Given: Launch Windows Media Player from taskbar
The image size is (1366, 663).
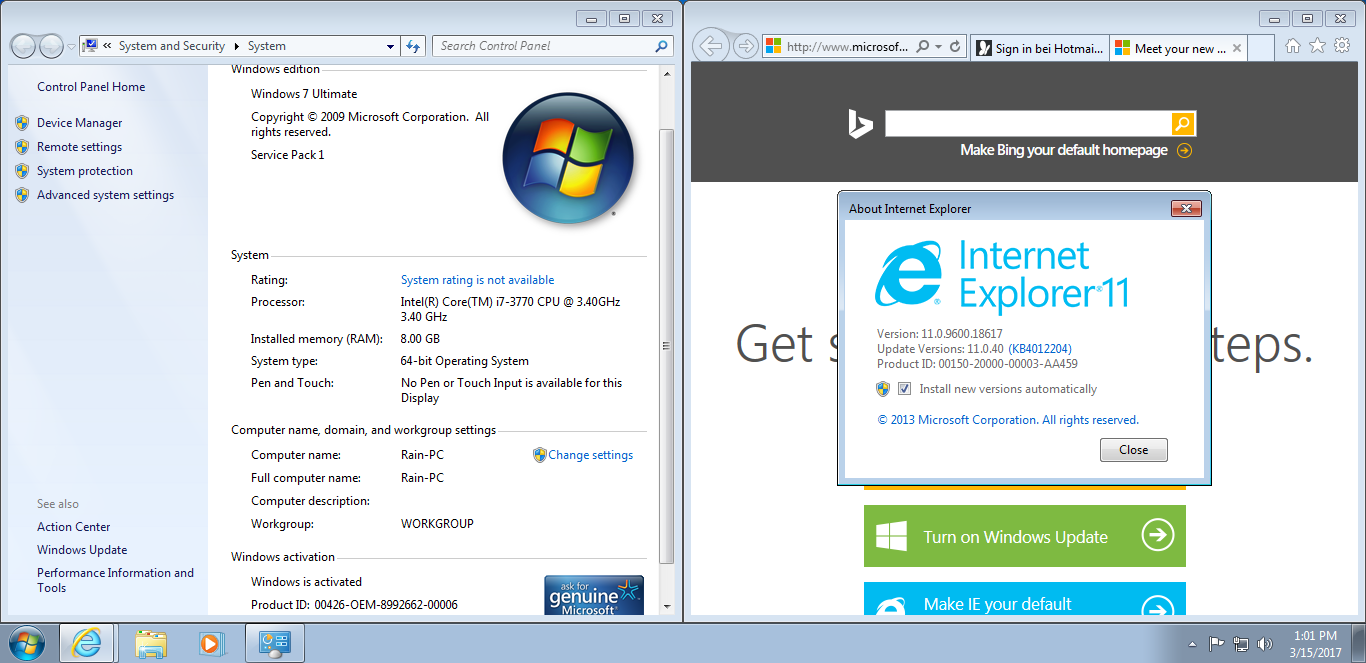Looking at the screenshot, I should pos(211,643).
